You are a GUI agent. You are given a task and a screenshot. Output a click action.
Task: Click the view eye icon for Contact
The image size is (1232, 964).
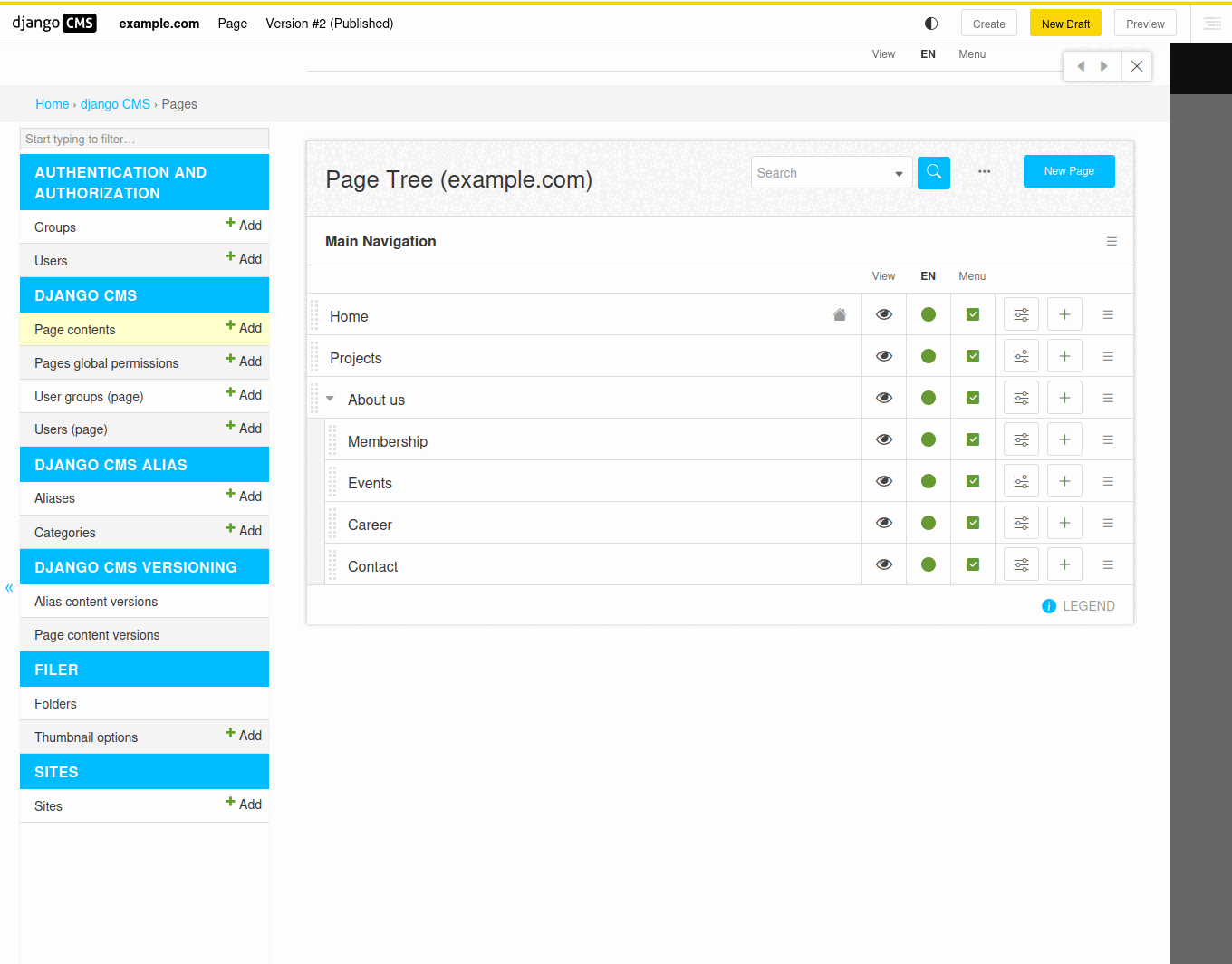884,564
